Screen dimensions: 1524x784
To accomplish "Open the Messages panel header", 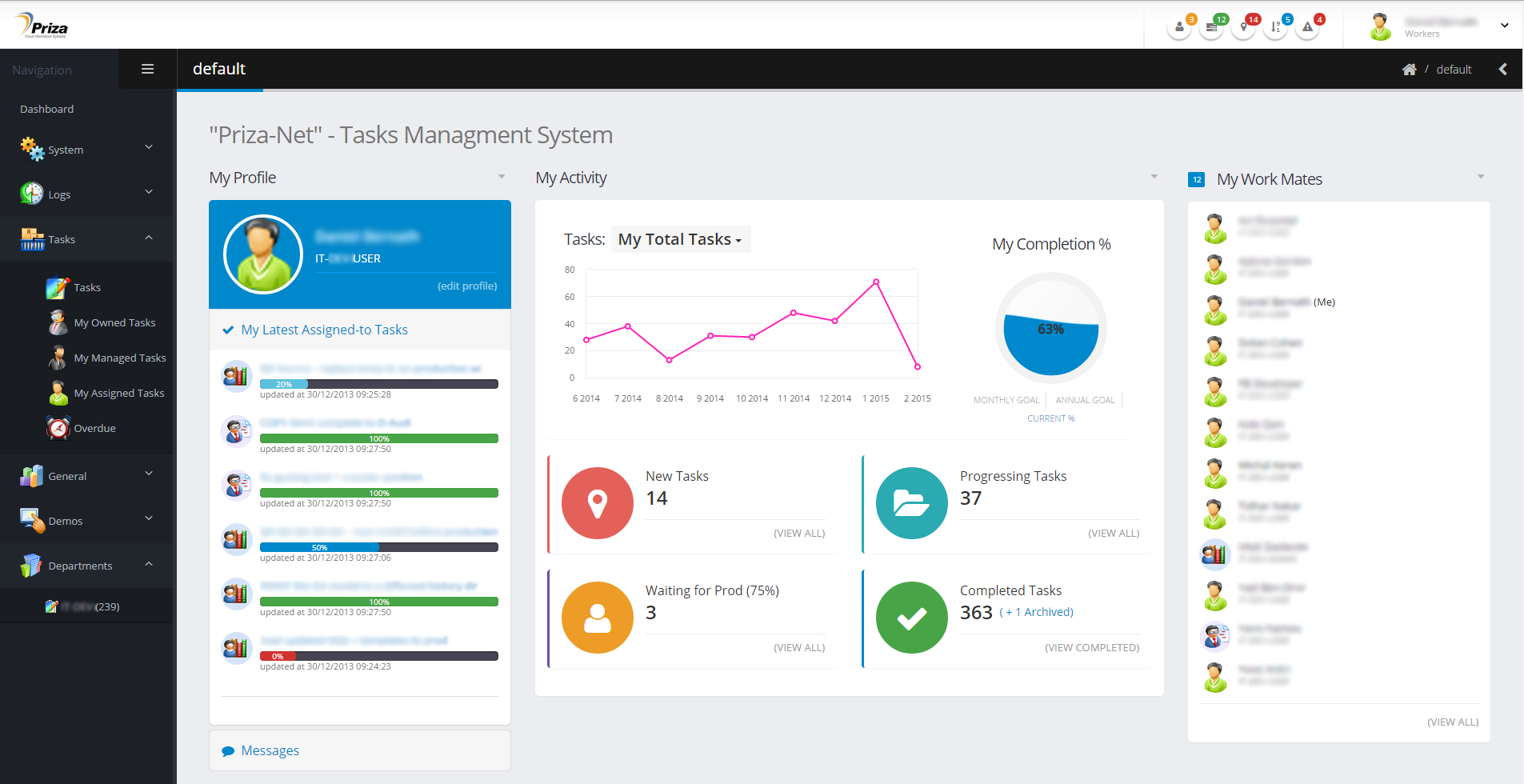I will pos(360,750).
